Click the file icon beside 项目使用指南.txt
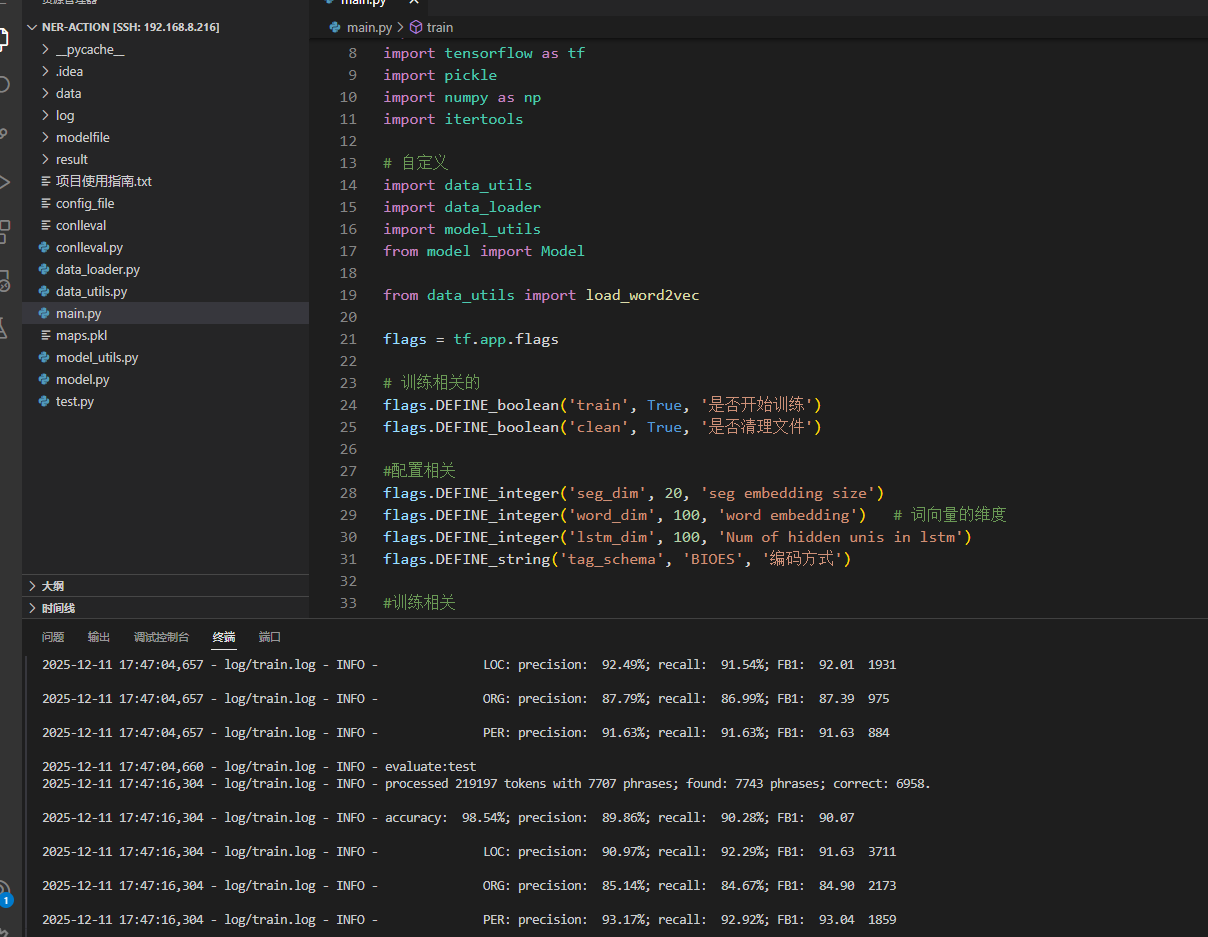1208x937 pixels. click(x=45, y=181)
